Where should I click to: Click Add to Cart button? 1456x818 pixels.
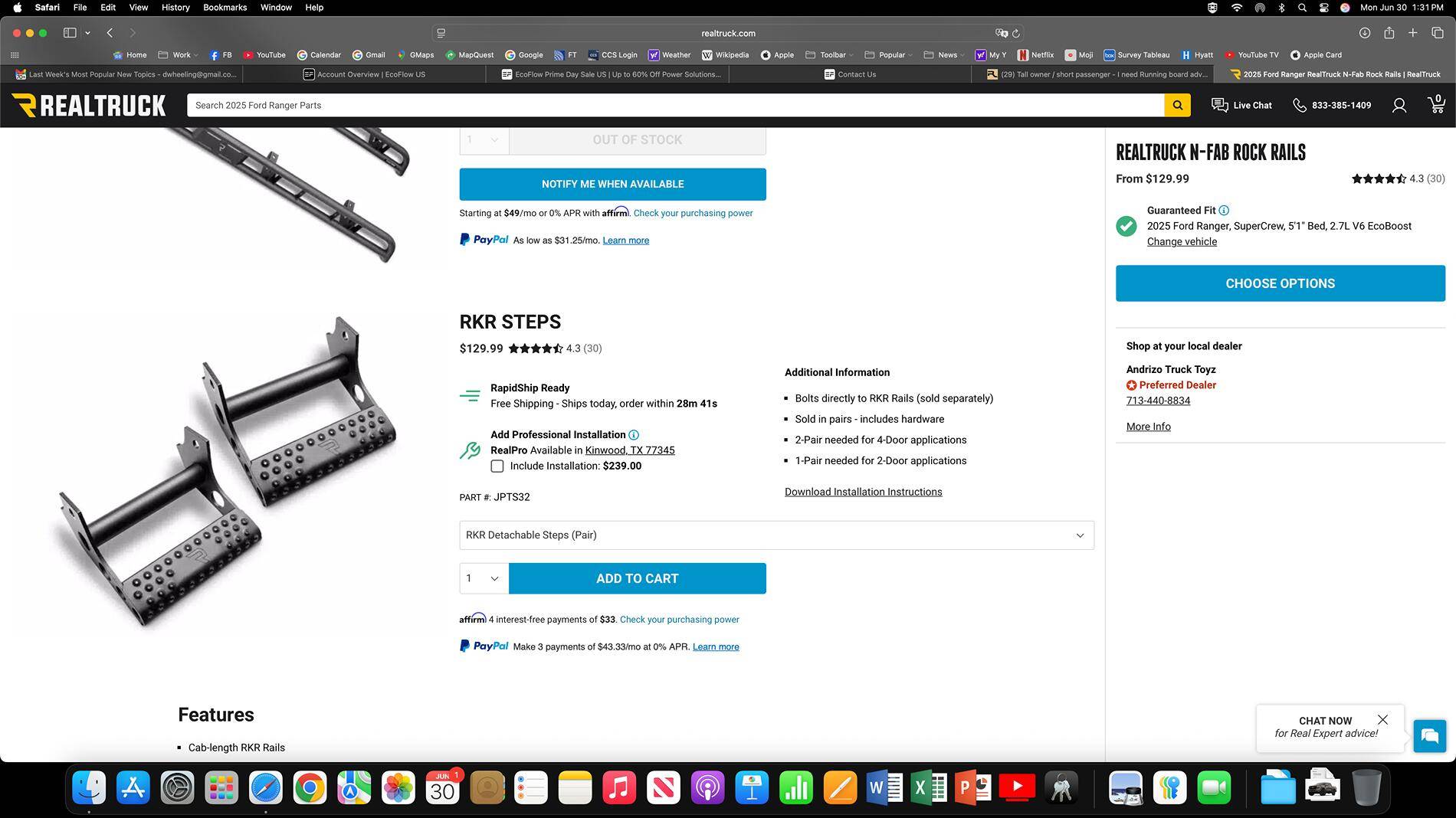pos(637,578)
